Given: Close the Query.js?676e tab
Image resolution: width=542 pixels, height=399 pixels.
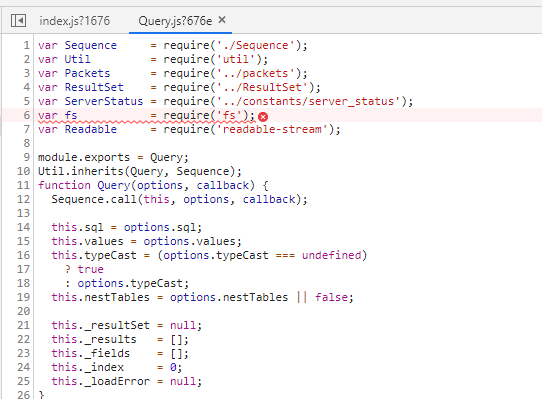Looking at the screenshot, I should coord(222,20).
